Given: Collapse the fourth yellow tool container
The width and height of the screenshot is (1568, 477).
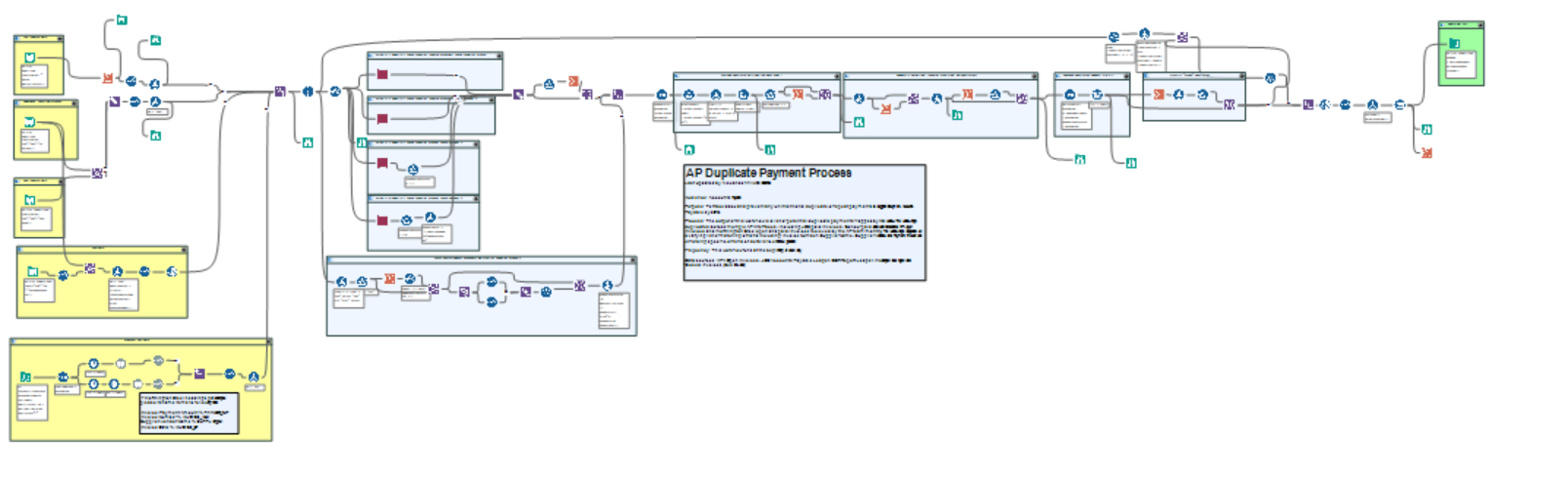Looking at the screenshot, I should (x=183, y=249).
